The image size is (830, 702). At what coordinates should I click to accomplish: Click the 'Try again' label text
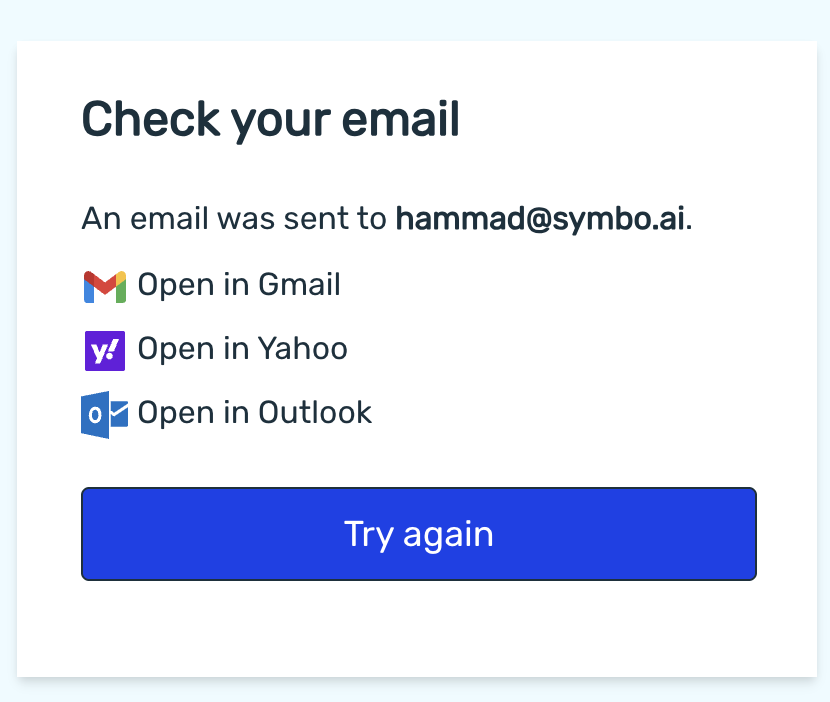[419, 535]
